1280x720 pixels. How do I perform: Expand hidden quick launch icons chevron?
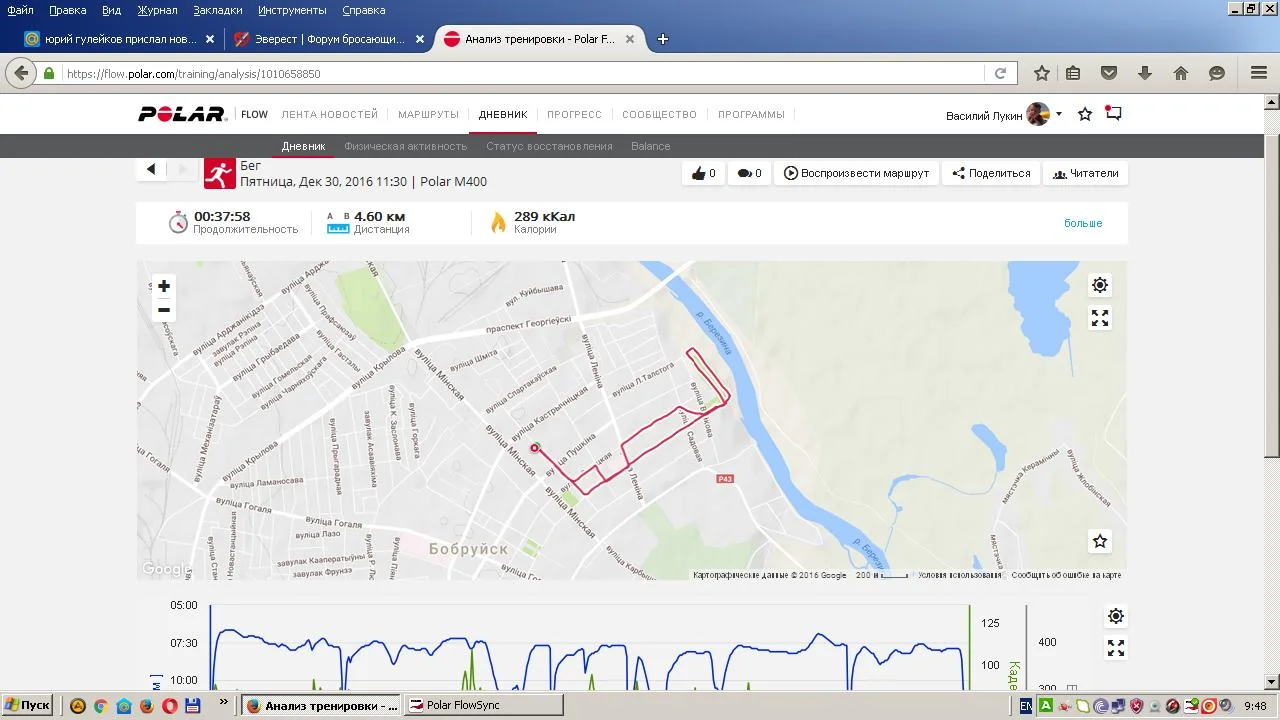[x=223, y=704]
